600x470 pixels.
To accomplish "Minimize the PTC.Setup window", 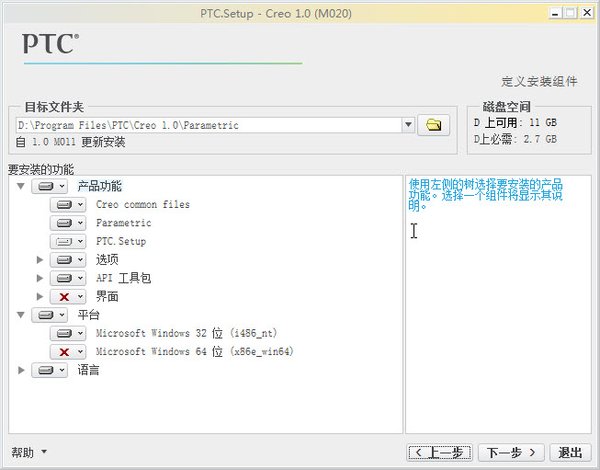I will 555,13.
